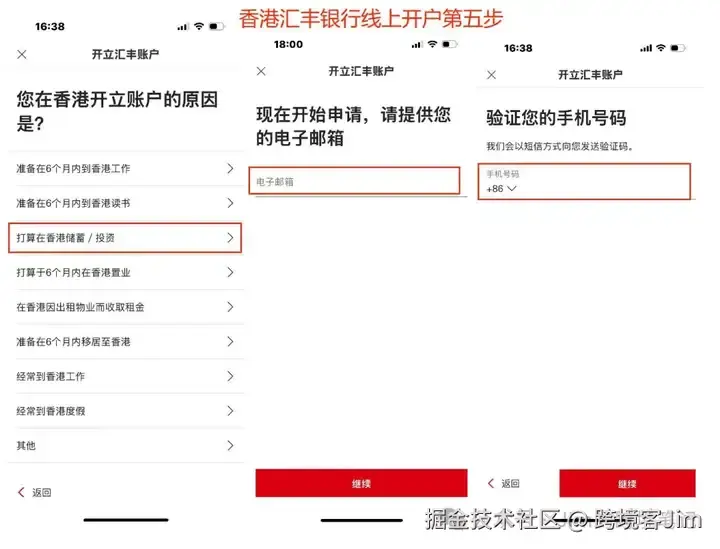Focus the 电子邮箱 input field
This screenshot has height=549, width=720.
pyautogui.click(x=354, y=181)
